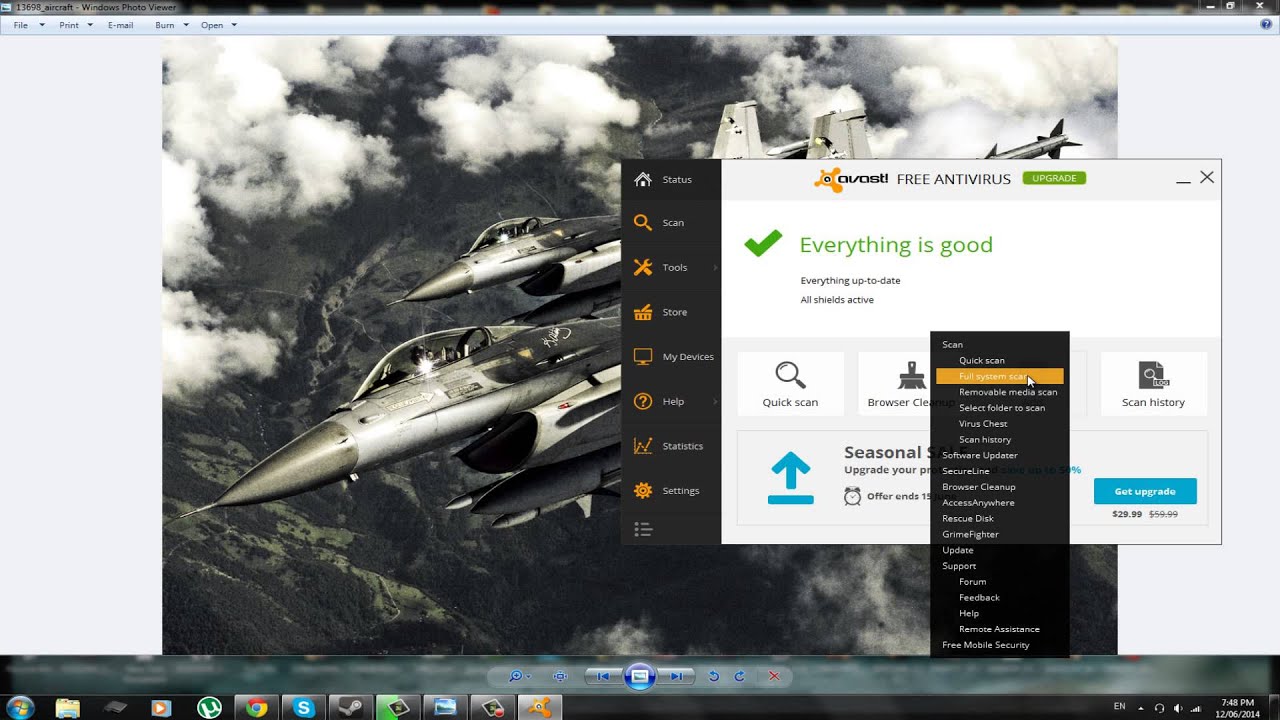Start Quick scan tile with magnifier

pos(790,384)
